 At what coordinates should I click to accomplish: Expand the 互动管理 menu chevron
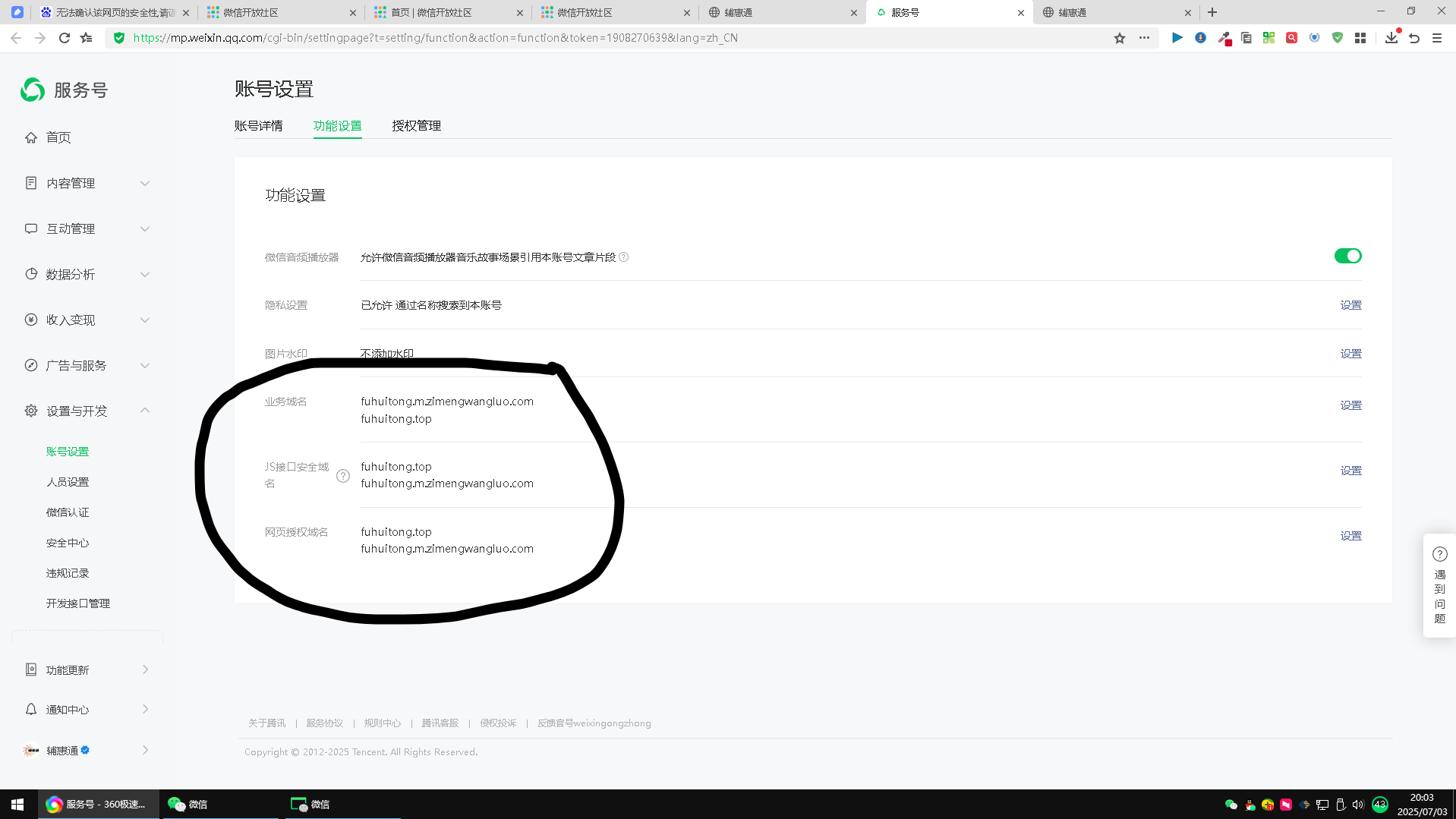(145, 228)
